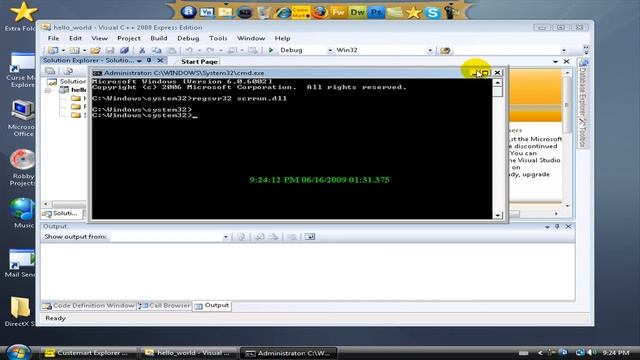Open the View menu
This screenshot has width=640, height=360.
(99, 38)
